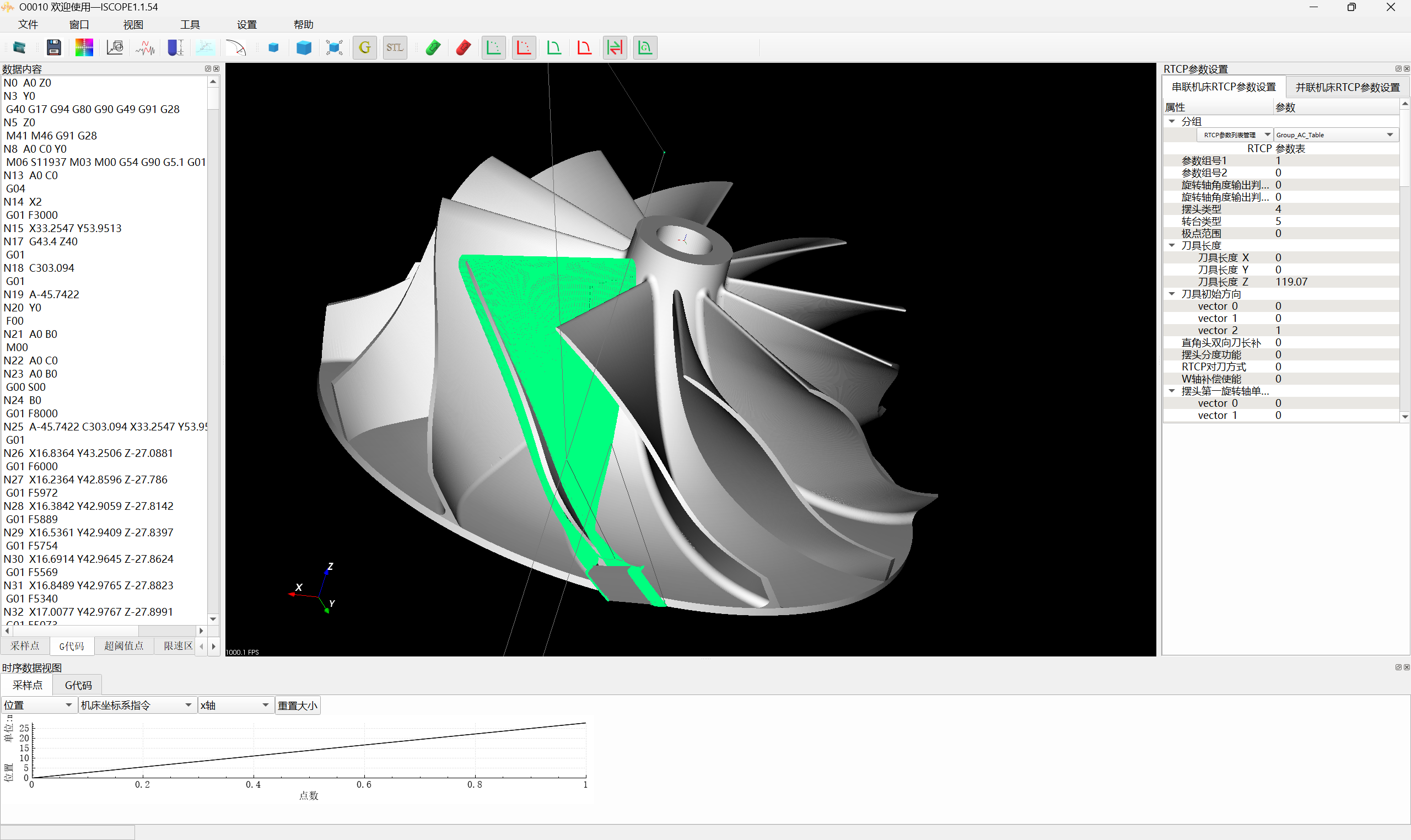Open the 文件 menu
The width and height of the screenshot is (1411, 840).
point(28,24)
